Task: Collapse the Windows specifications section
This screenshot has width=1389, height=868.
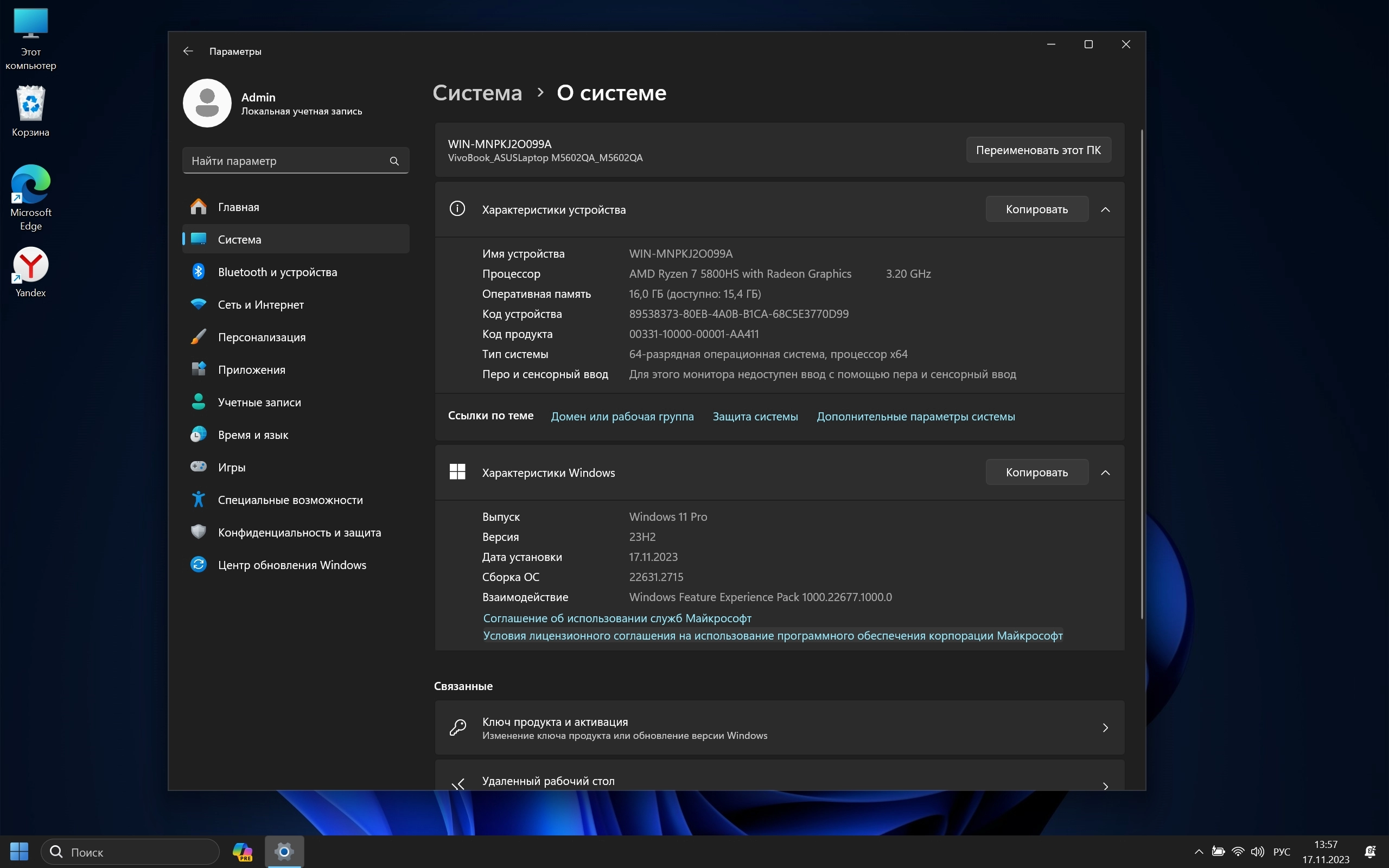Action: point(1105,473)
